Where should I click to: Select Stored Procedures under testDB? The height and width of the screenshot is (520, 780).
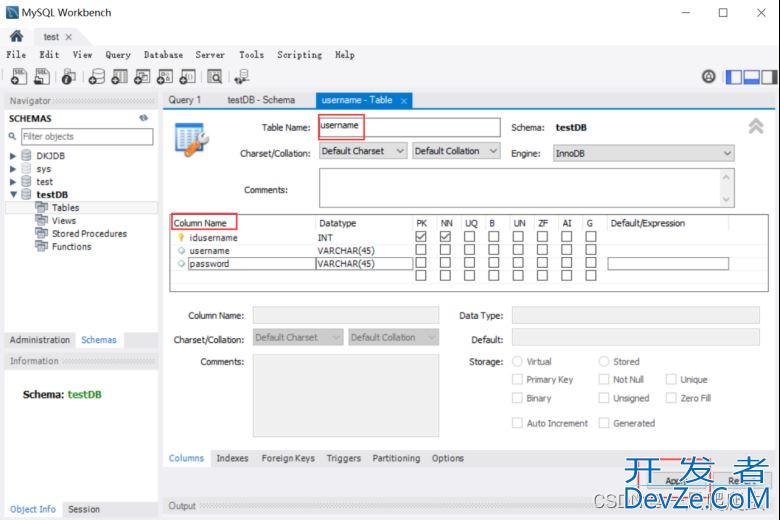(89, 233)
